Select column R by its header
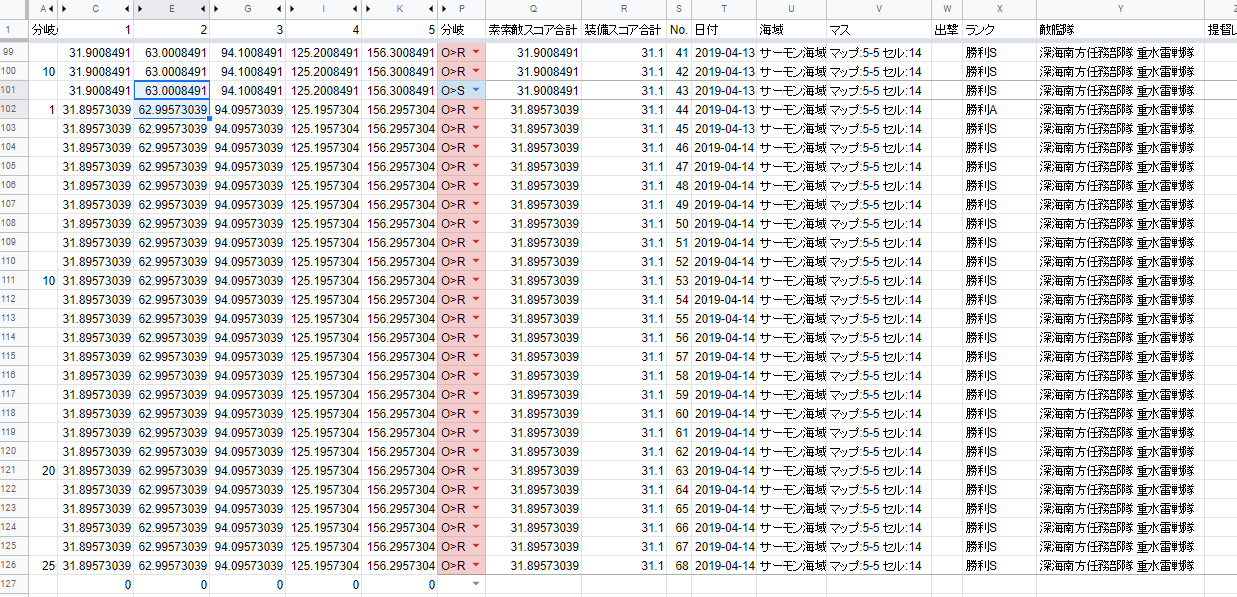This screenshot has width=1237, height=597. [x=624, y=9]
